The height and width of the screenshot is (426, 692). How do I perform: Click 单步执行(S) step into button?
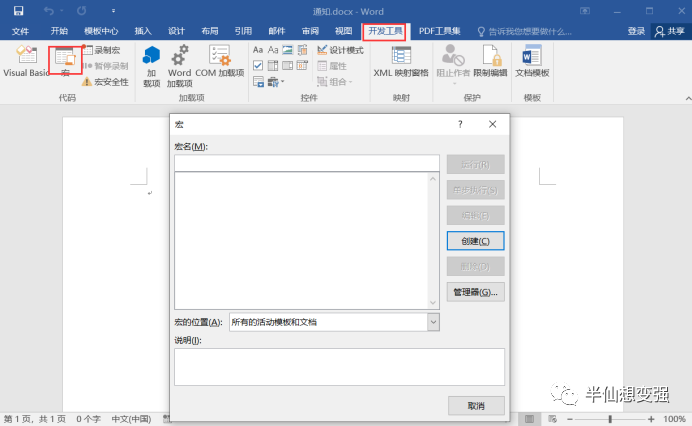[475, 190]
